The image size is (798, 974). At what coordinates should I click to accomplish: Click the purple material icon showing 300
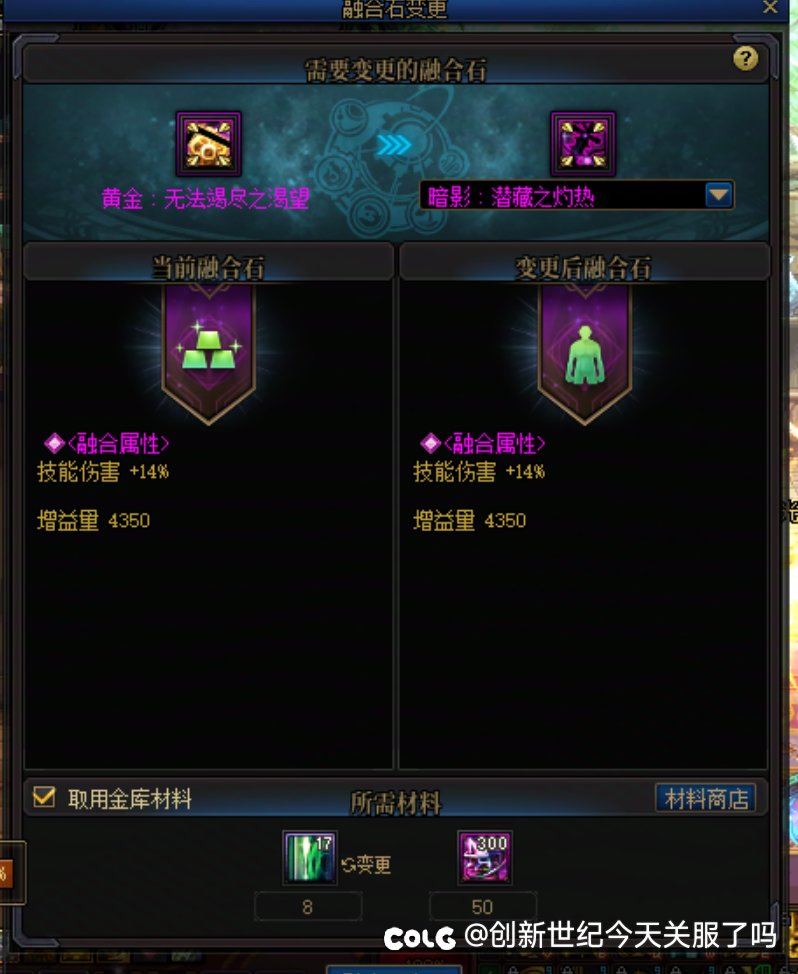coord(485,858)
